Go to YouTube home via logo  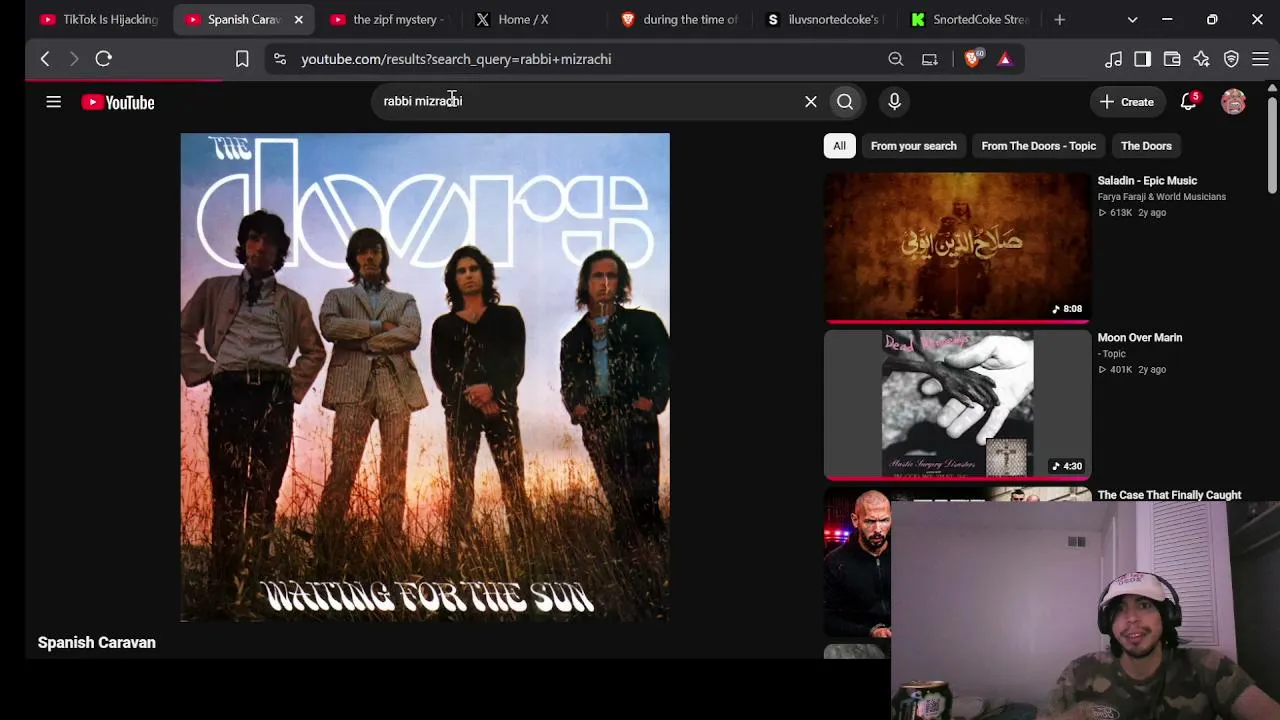click(x=118, y=102)
